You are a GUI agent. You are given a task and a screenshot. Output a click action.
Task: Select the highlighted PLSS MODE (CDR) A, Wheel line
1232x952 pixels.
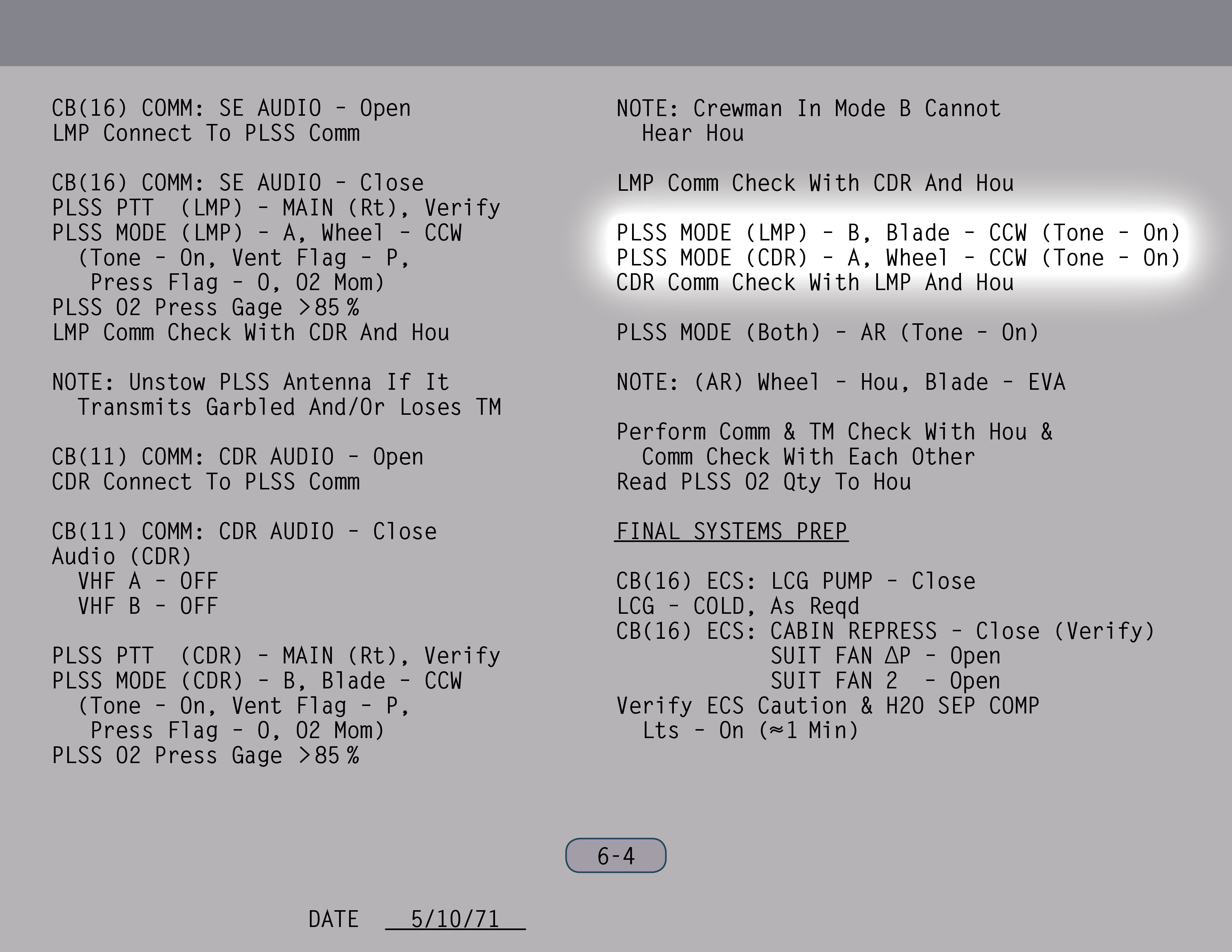[897, 258]
